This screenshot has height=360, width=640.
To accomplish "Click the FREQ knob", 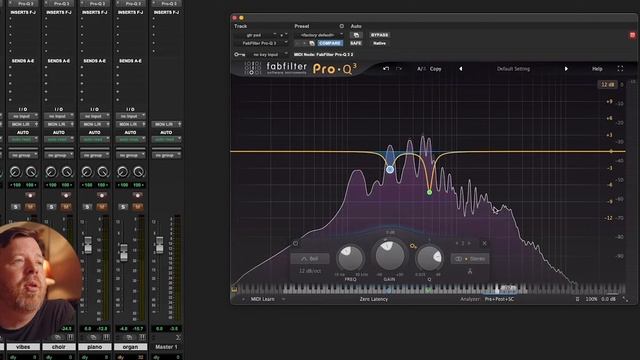I will point(350,258).
